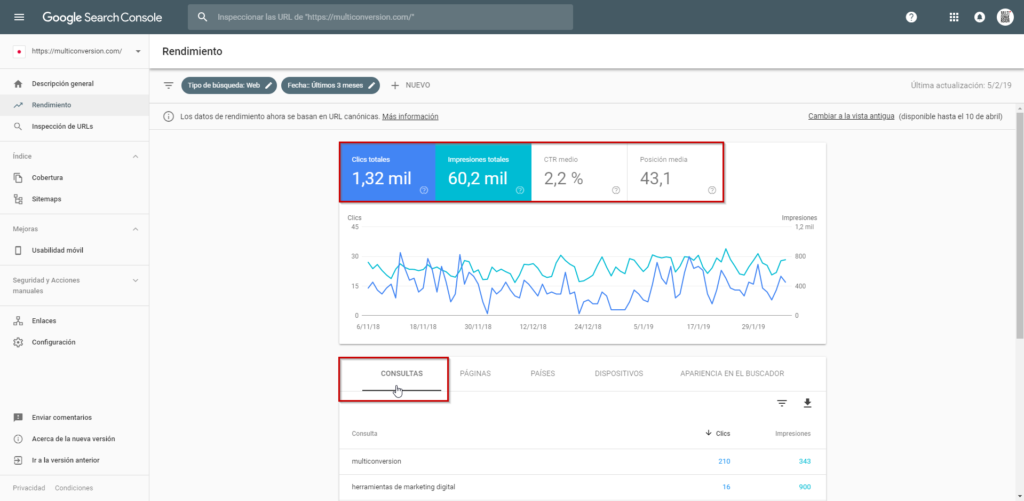
Task: Click Cambiar a la vista antigua link
Action: tap(851, 116)
